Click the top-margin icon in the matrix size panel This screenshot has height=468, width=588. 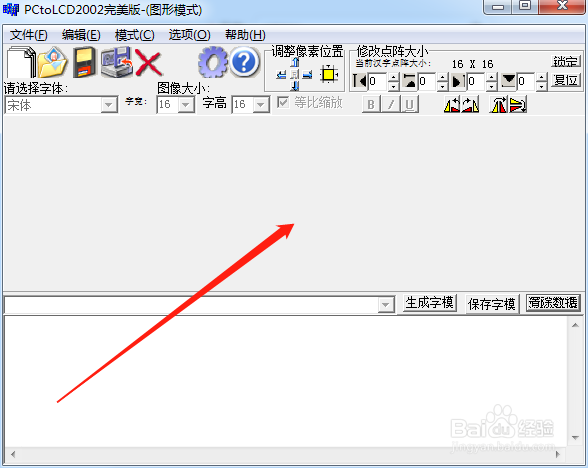[x=410, y=81]
